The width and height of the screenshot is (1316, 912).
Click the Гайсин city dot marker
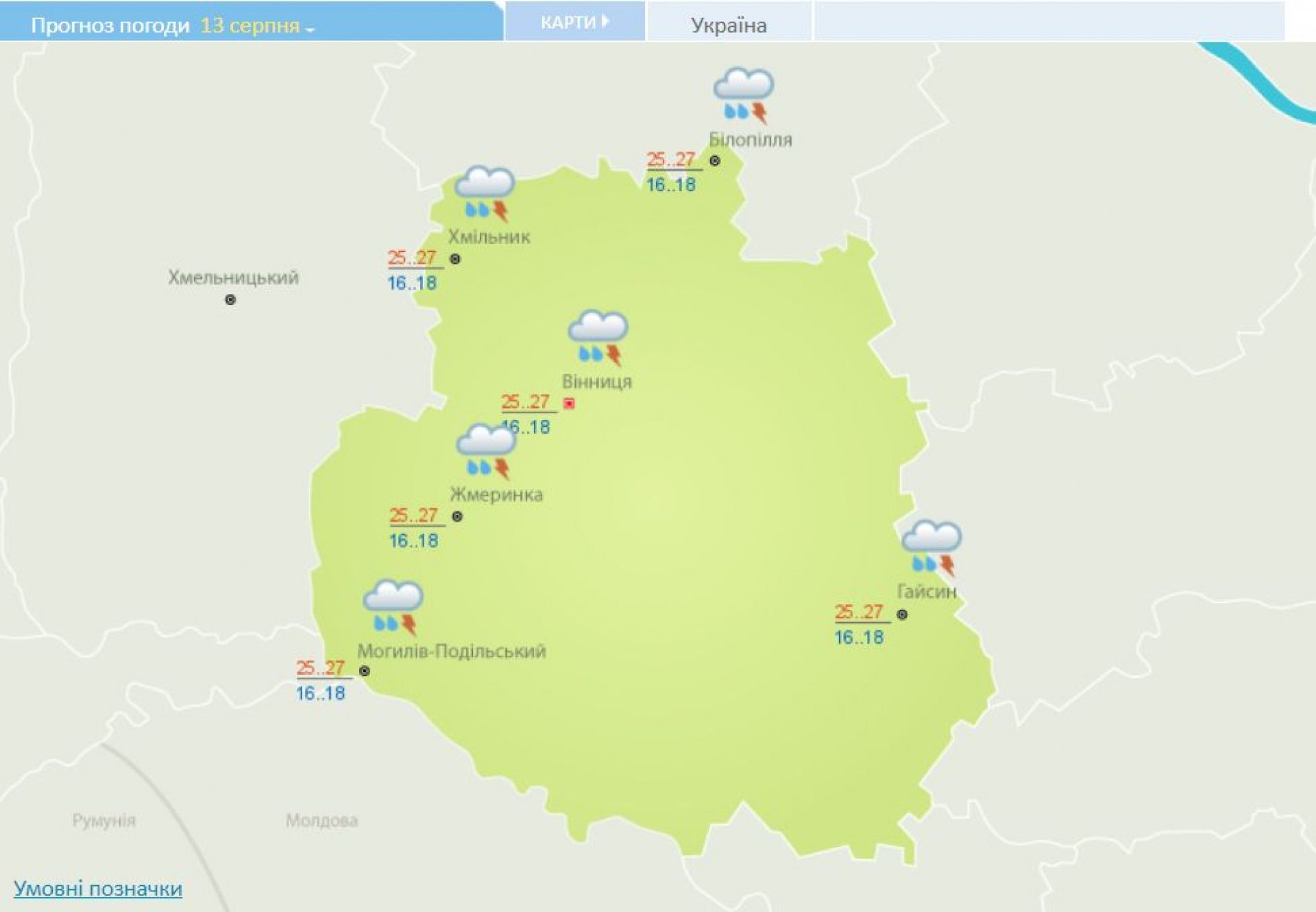(902, 615)
